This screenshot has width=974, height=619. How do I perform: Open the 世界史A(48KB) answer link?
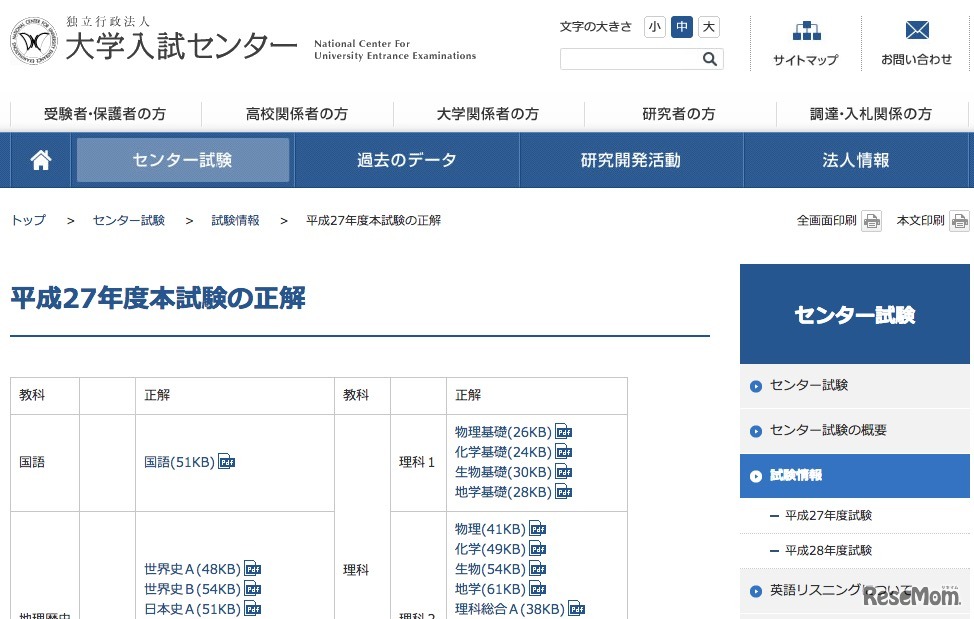pos(192,569)
